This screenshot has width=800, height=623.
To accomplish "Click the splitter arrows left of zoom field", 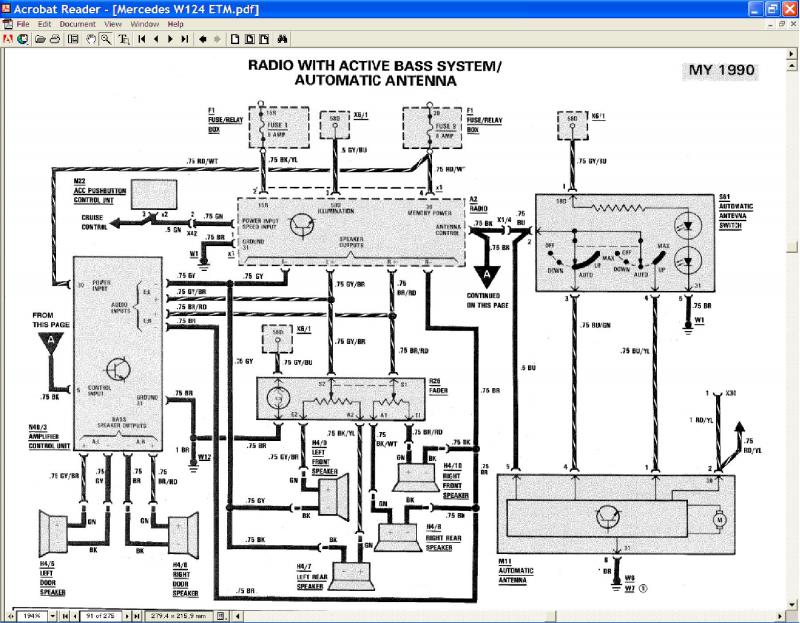I will click(x=12, y=616).
